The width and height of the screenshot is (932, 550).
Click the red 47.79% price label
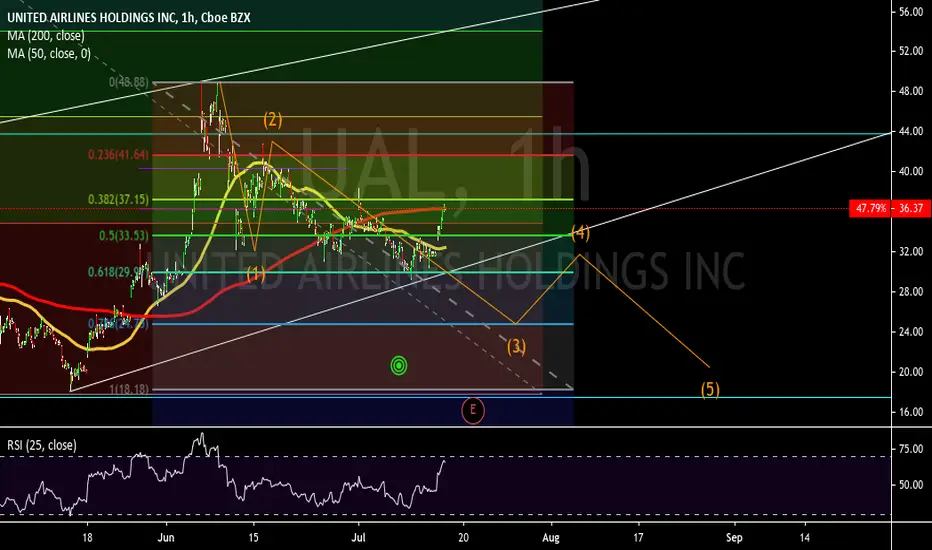coord(871,208)
